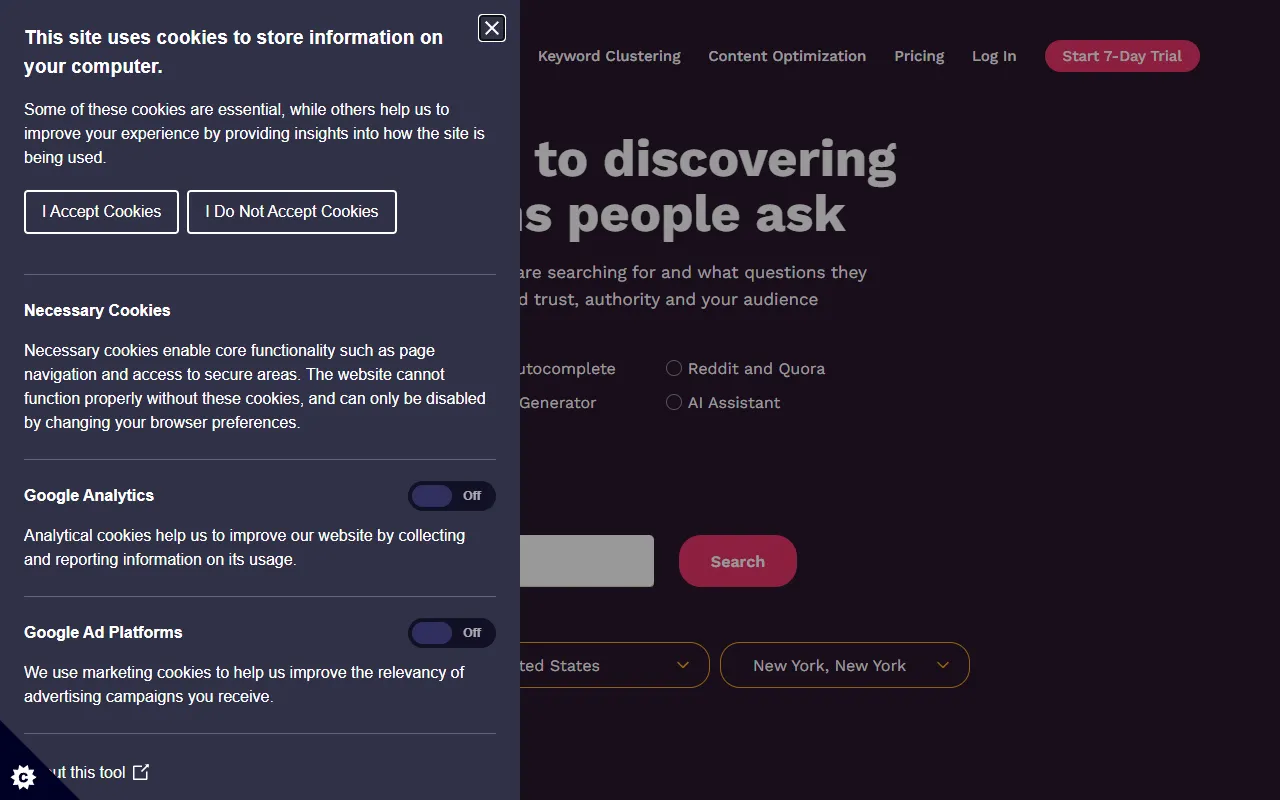Click the Necessary Cookies heading
Image resolution: width=1280 pixels, height=800 pixels.
tap(97, 310)
